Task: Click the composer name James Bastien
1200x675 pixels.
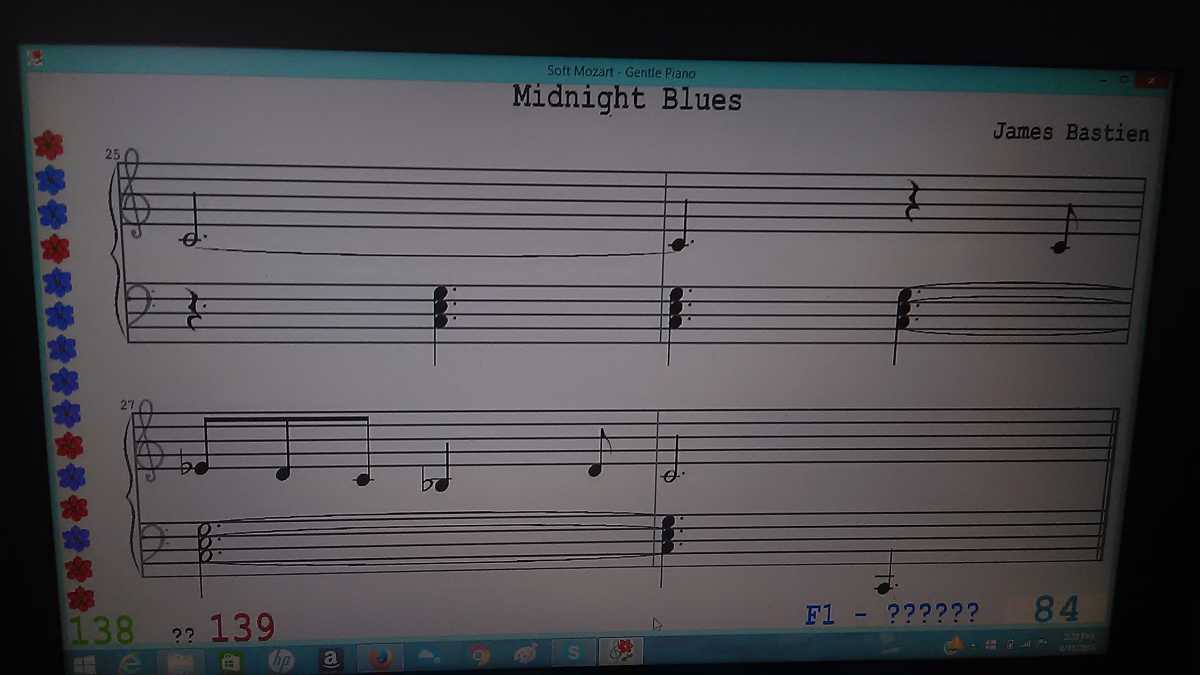Action: tap(1071, 132)
